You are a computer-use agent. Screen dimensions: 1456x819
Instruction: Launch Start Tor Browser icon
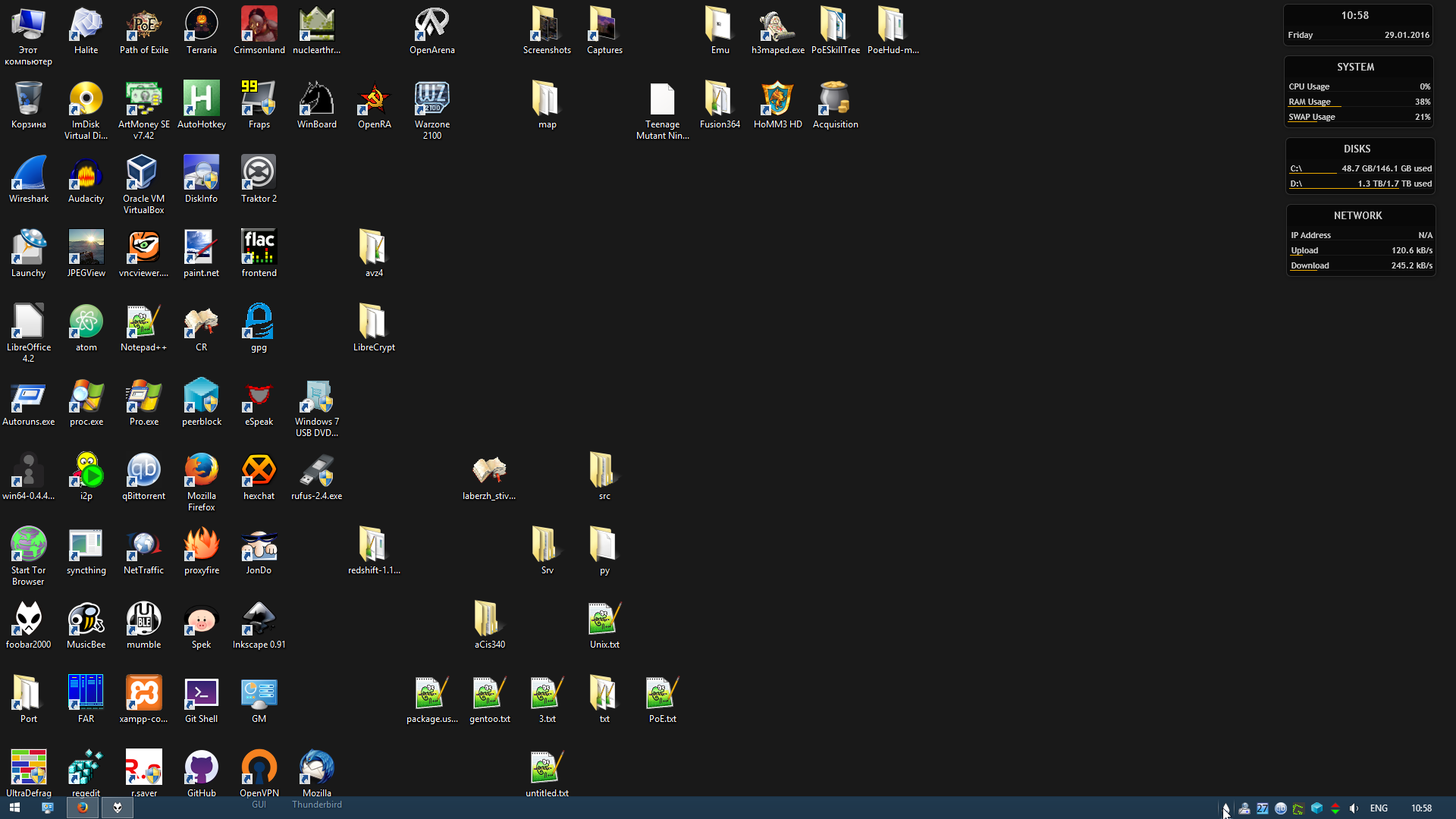pyautogui.click(x=29, y=556)
